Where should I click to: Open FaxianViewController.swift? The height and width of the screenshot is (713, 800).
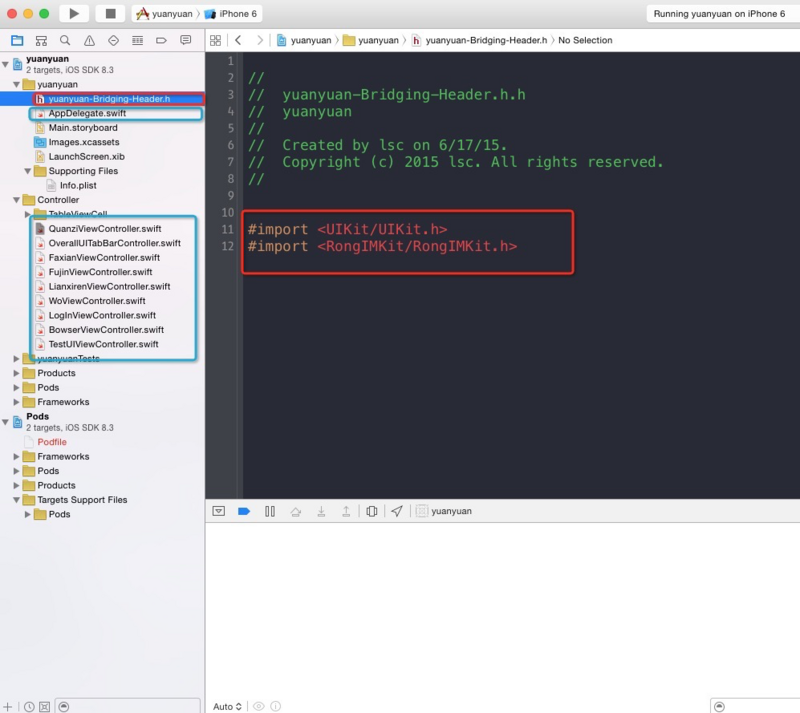coord(102,258)
